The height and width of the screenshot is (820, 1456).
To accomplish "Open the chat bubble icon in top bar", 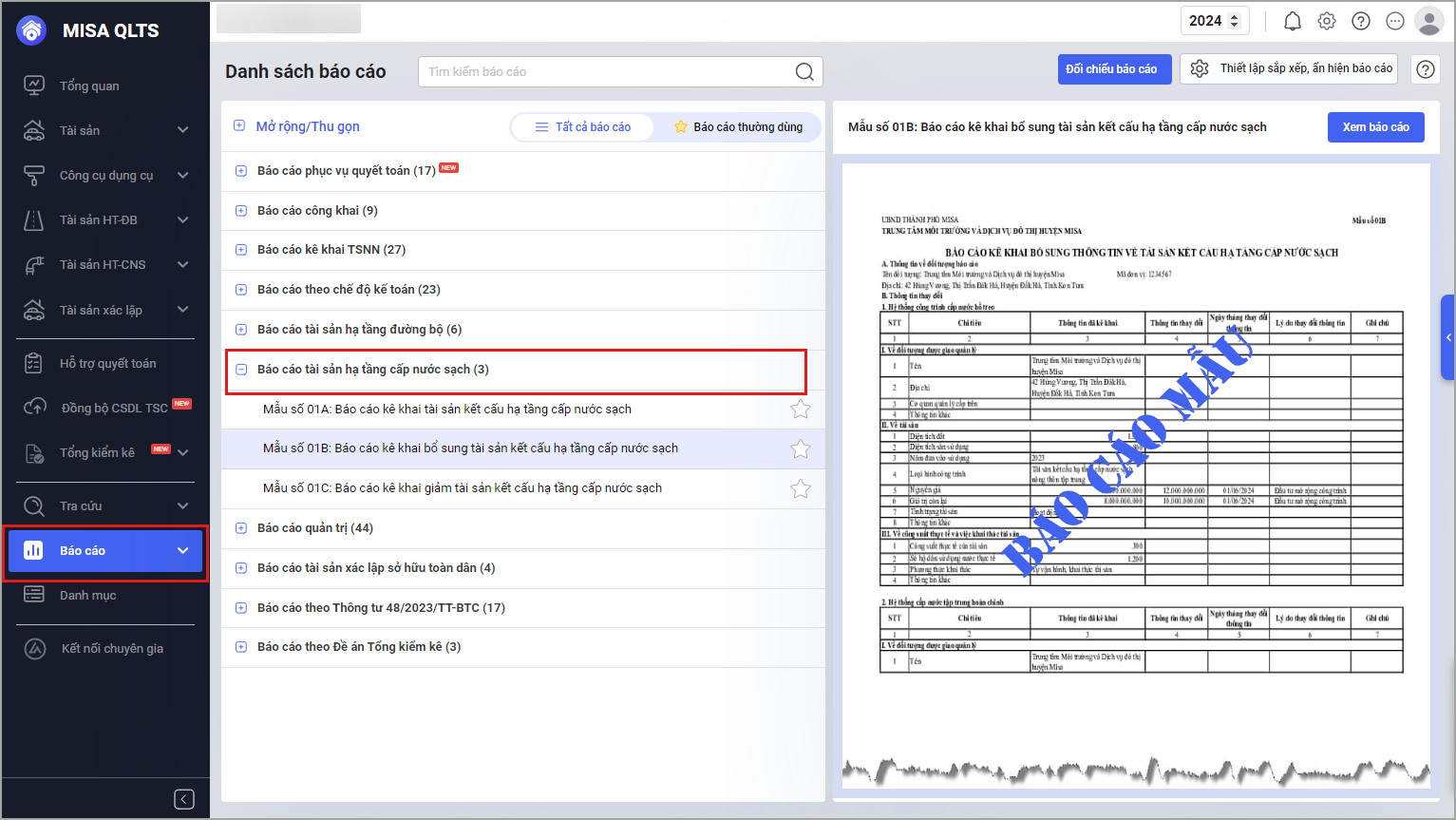I will click(1395, 21).
